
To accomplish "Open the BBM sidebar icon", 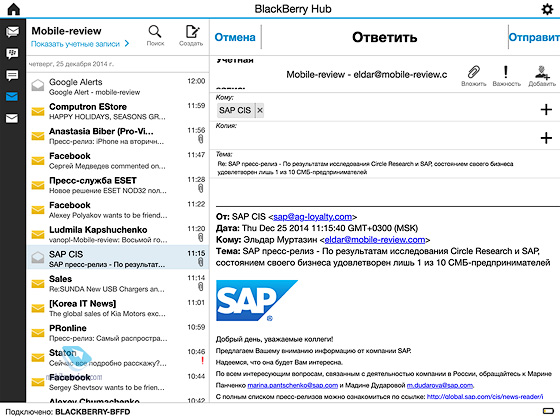I will pyautogui.click(x=12, y=54).
